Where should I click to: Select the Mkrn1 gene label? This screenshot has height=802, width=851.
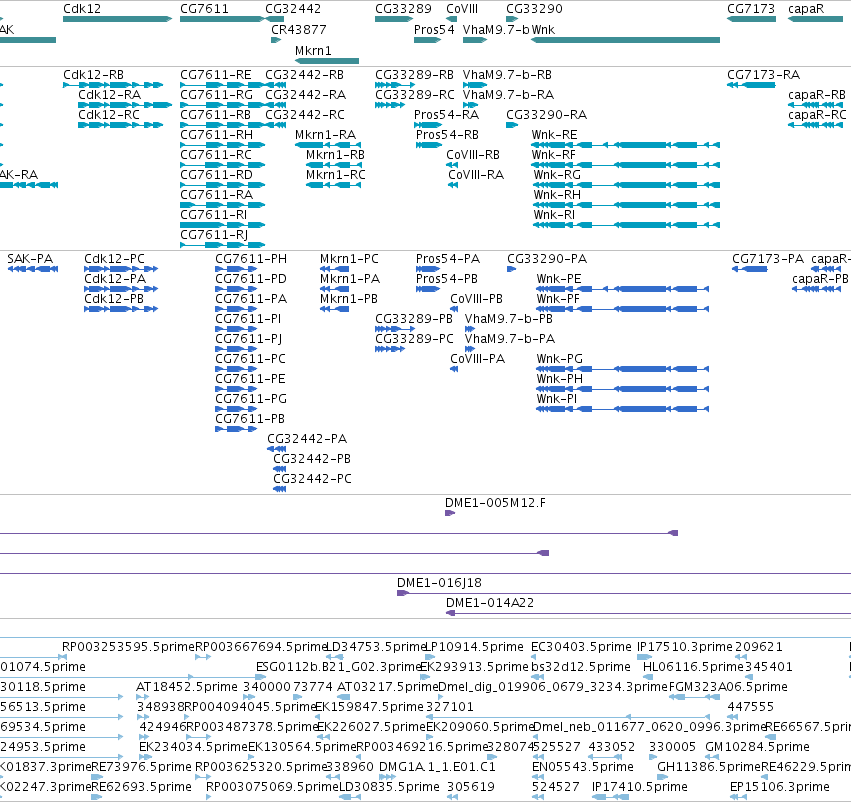click(x=313, y=50)
